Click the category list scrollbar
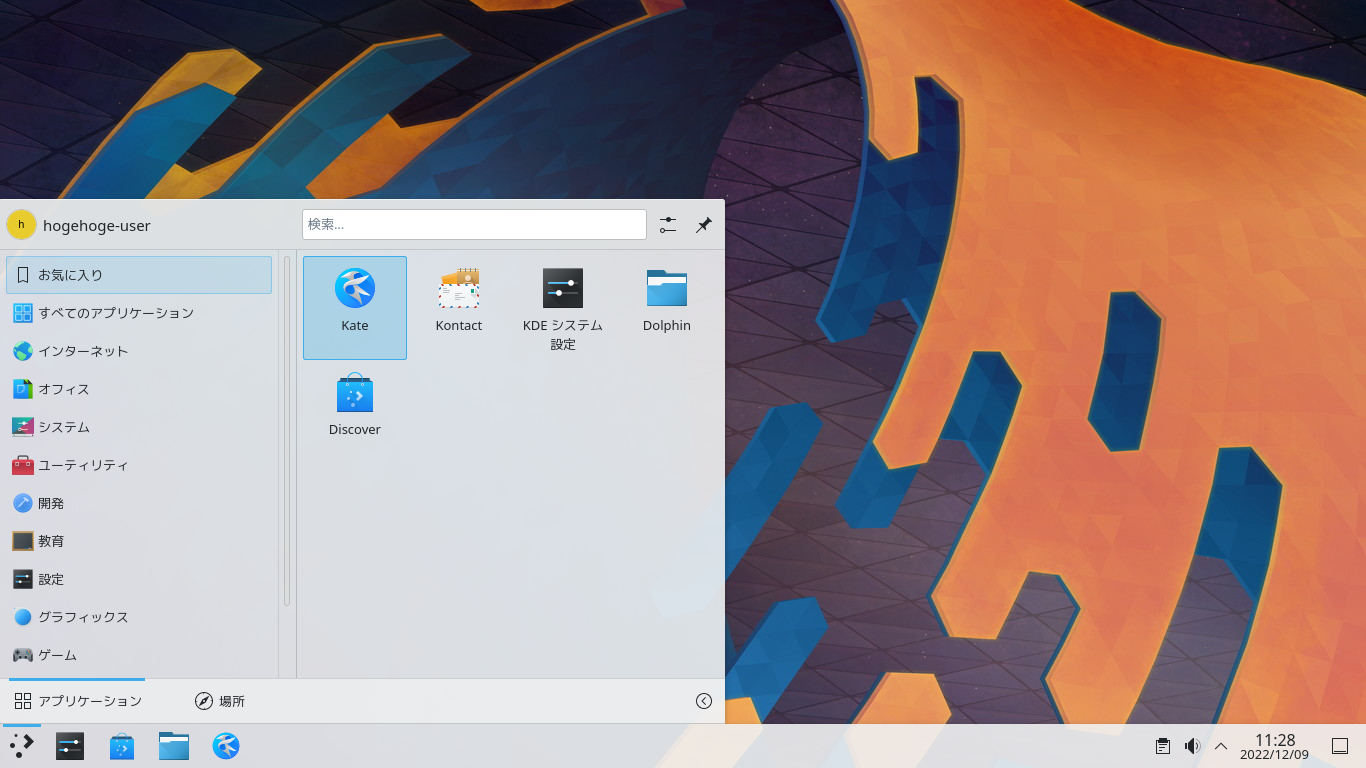 click(287, 431)
